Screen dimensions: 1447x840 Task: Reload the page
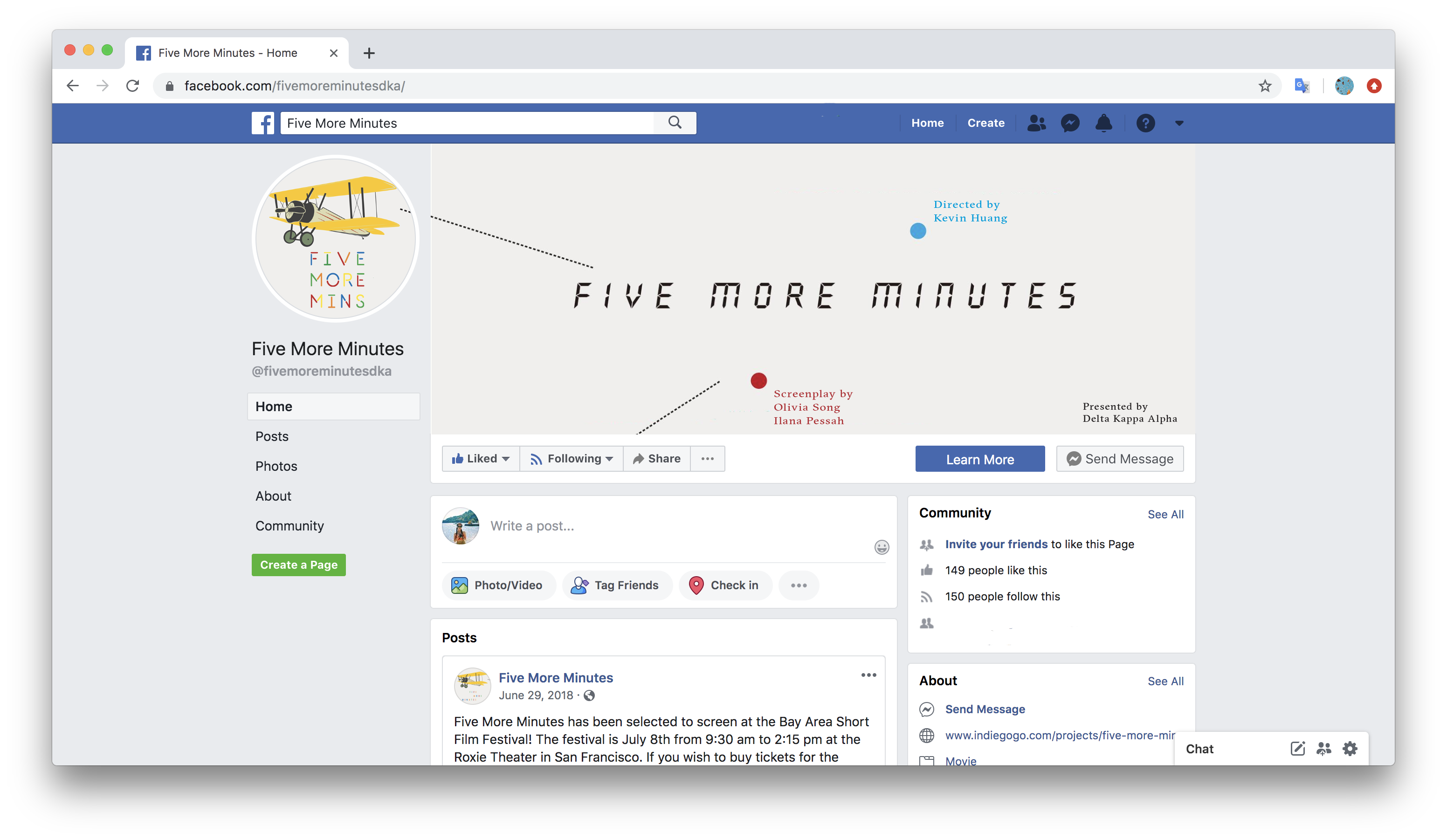133,86
